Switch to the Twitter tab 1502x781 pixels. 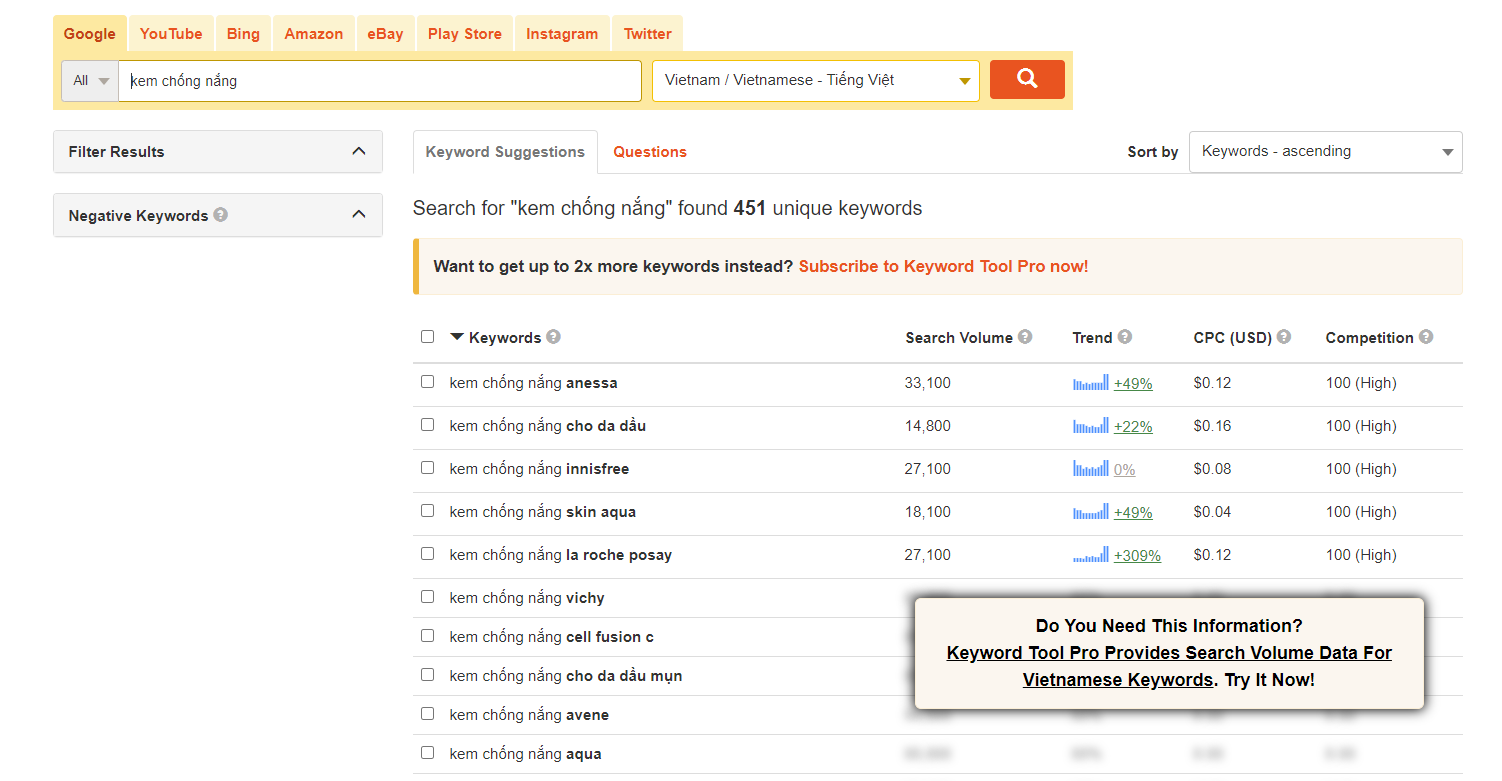point(648,34)
